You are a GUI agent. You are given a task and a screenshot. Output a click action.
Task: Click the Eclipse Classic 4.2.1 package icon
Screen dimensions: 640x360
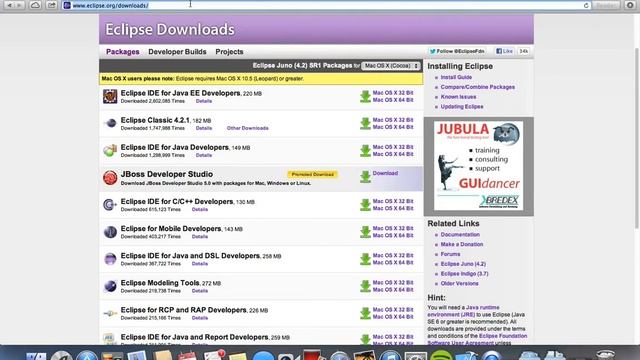[x=110, y=123]
